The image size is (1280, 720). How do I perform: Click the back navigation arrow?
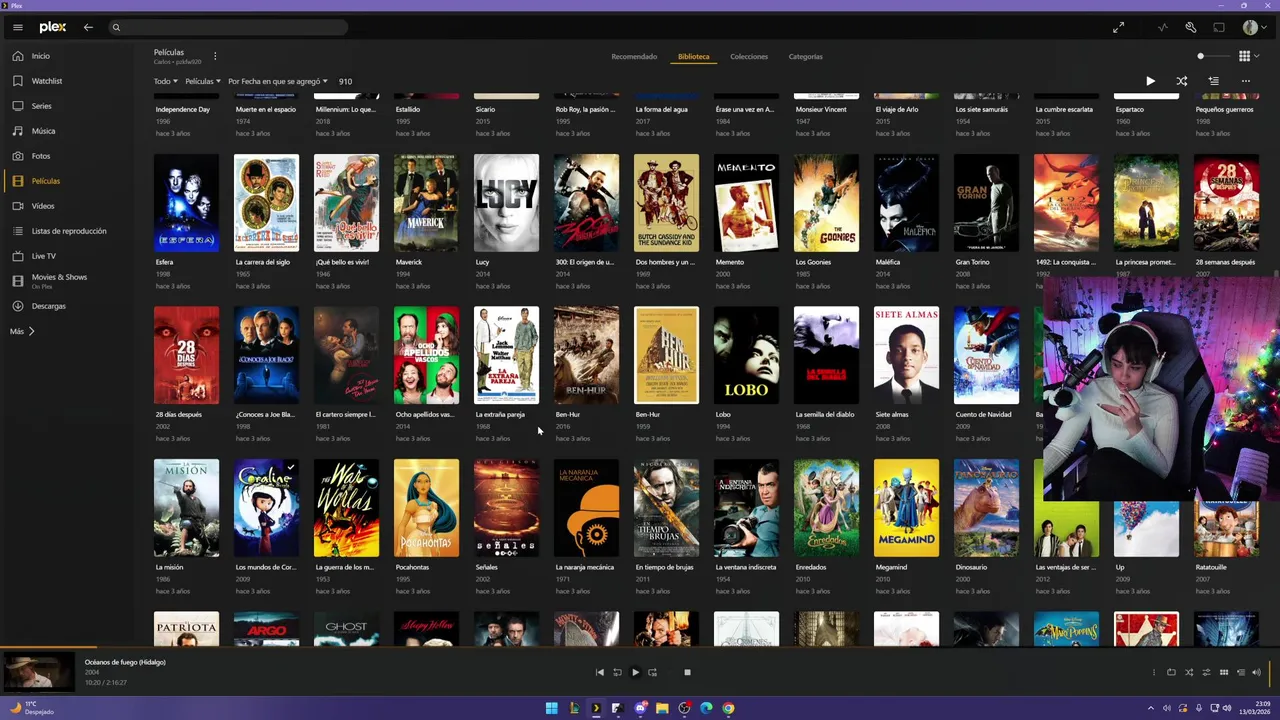88,27
